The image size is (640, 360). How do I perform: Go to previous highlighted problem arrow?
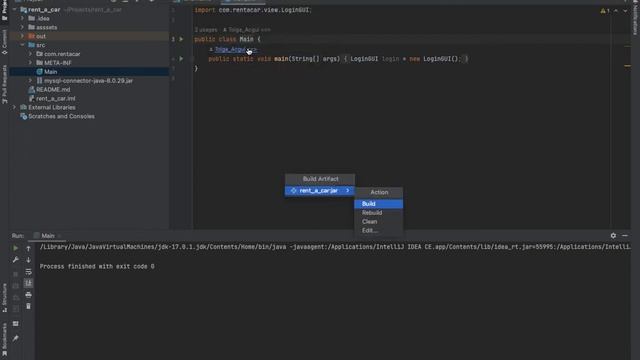616,11
